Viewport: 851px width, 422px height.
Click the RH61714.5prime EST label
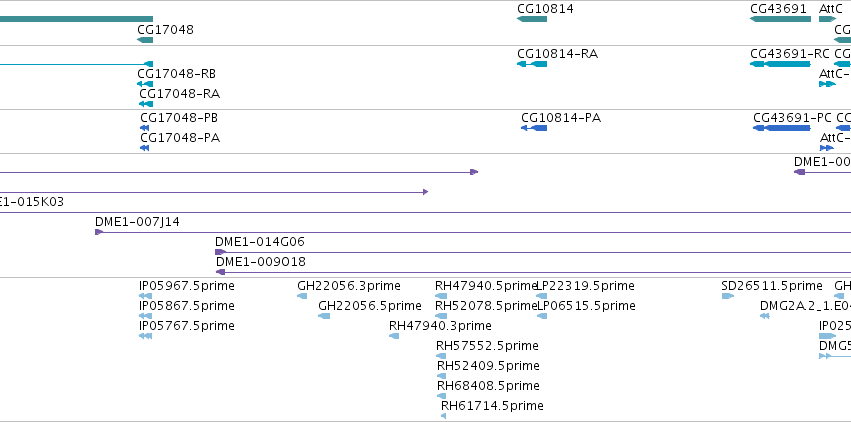[492, 406]
